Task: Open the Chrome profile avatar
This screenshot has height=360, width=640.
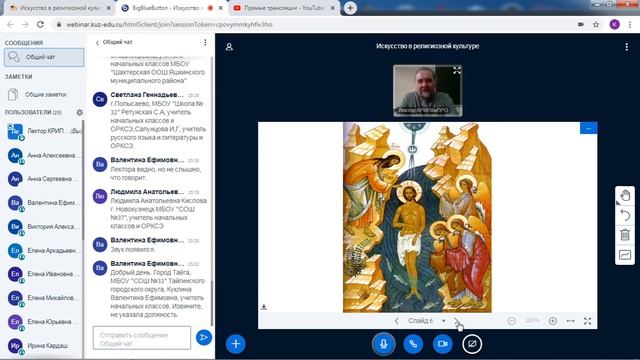Action: point(614,24)
